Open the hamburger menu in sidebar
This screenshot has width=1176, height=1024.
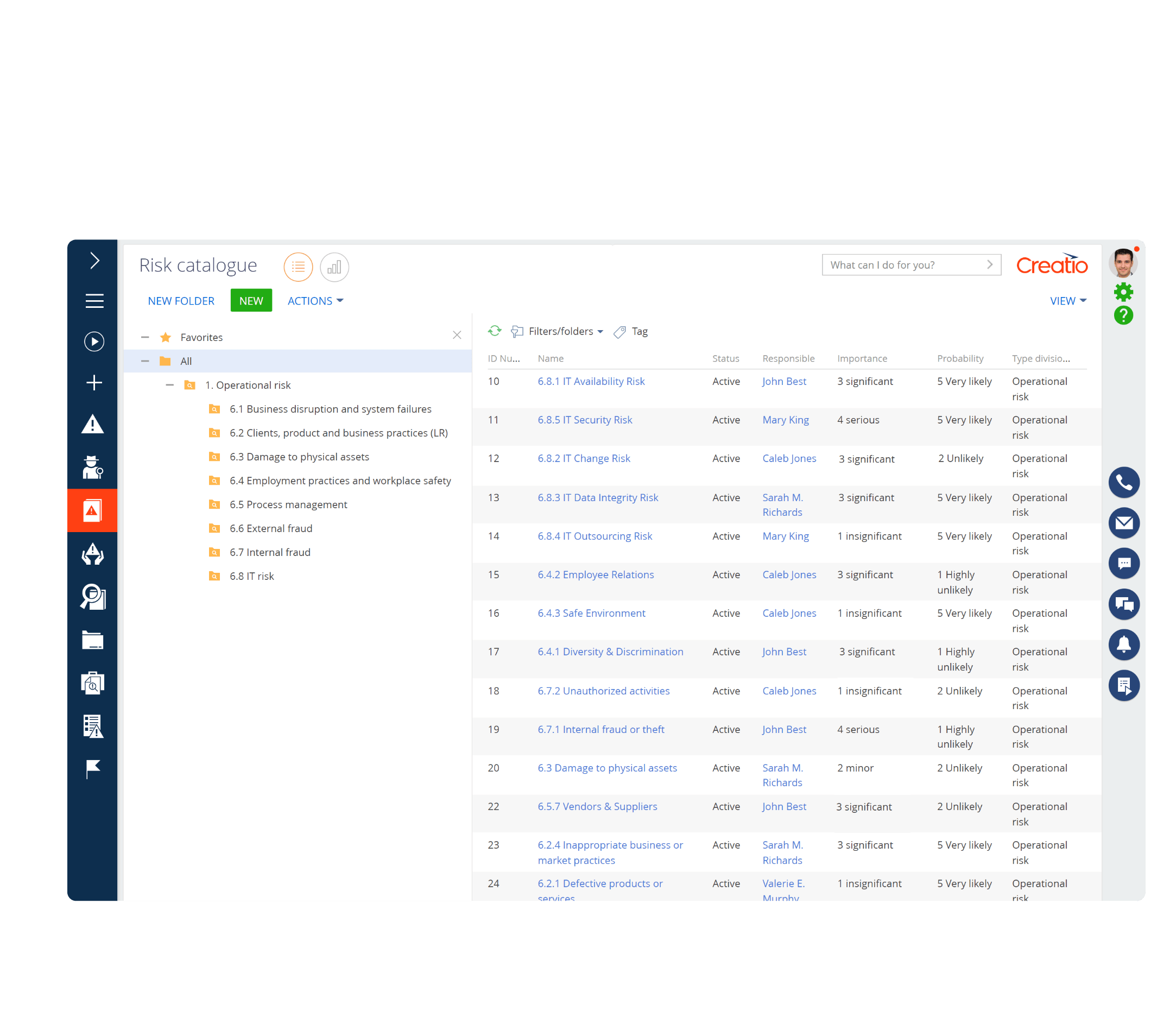pos(94,301)
